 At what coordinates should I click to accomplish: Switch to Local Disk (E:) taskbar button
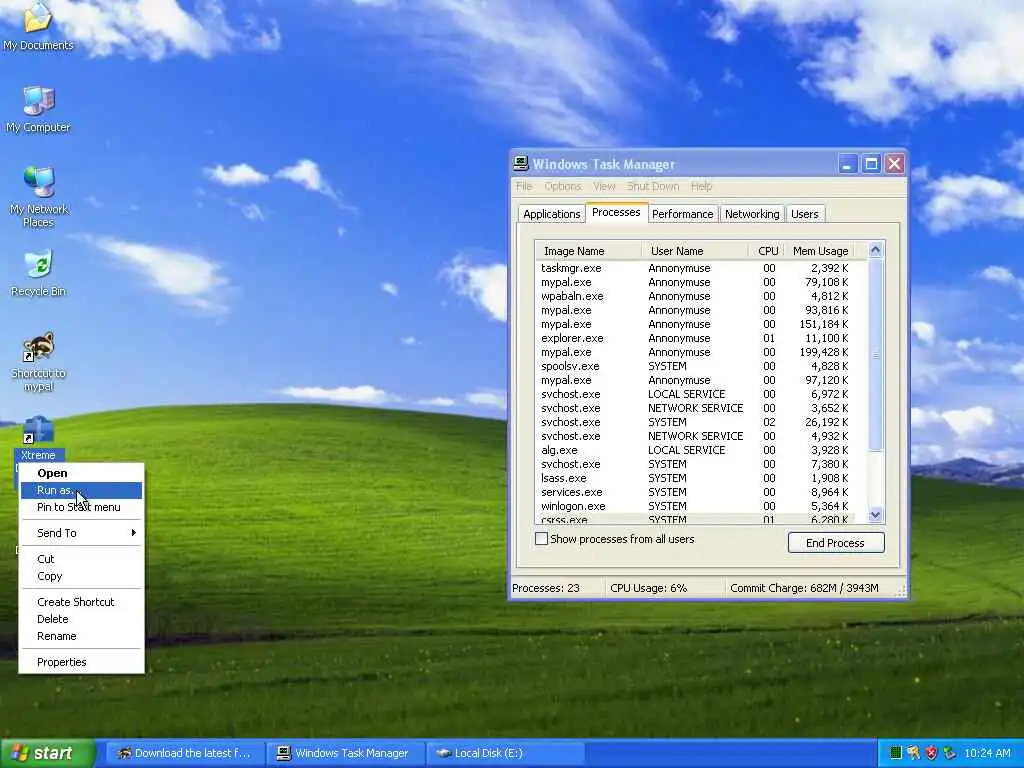[504, 753]
